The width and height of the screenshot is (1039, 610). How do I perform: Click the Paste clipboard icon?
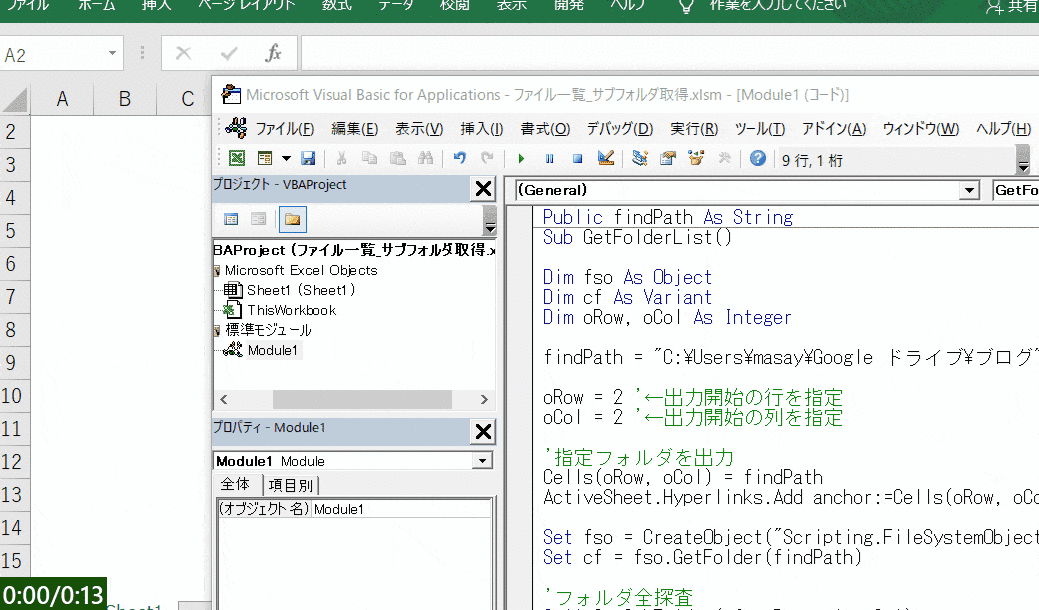pyautogui.click(x=398, y=158)
